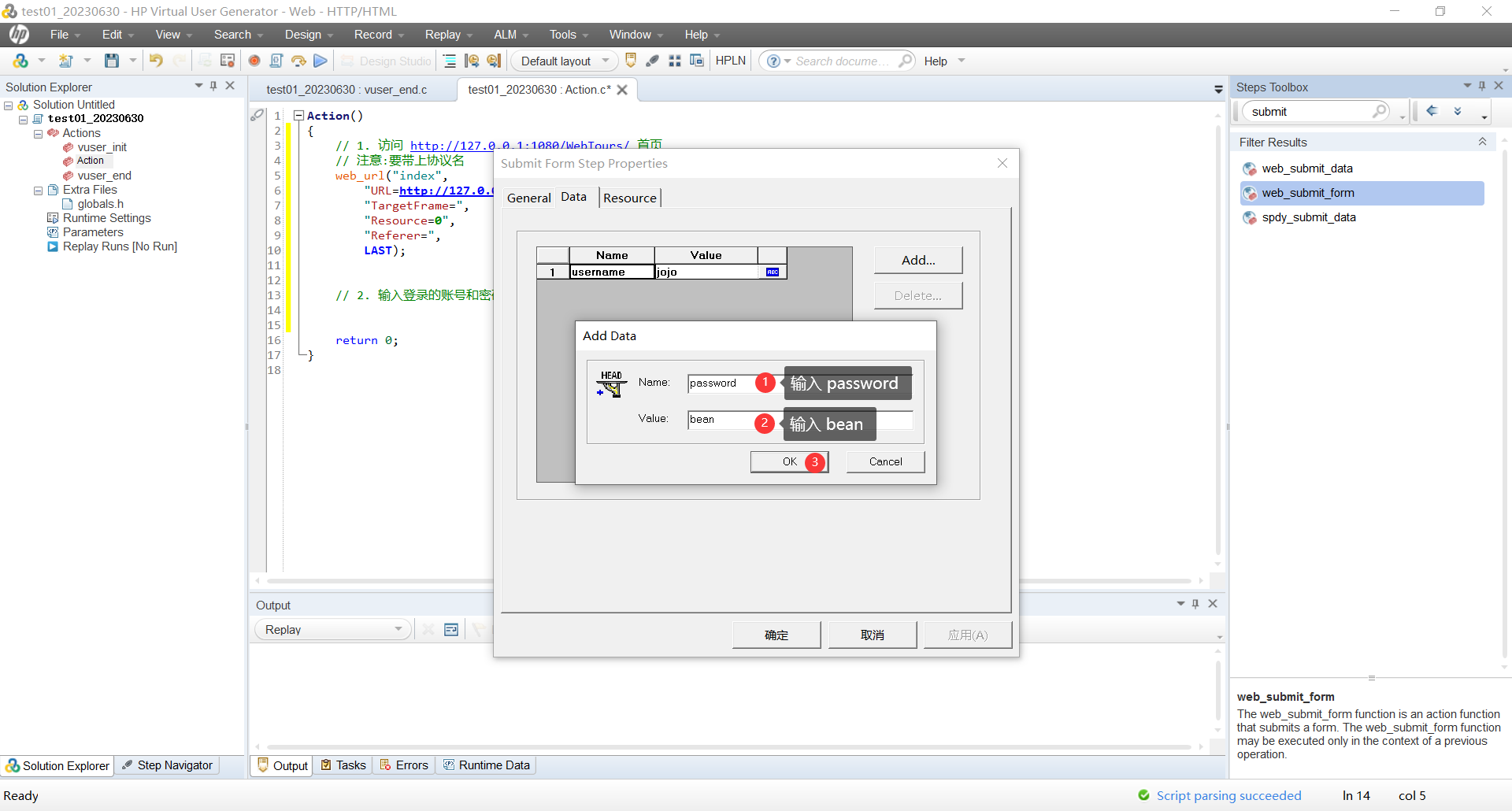This screenshot has width=1512, height=811.
Task: Click Cancel in the Add Data dialog
Action: pyautogui.click(x=886, y=461)
